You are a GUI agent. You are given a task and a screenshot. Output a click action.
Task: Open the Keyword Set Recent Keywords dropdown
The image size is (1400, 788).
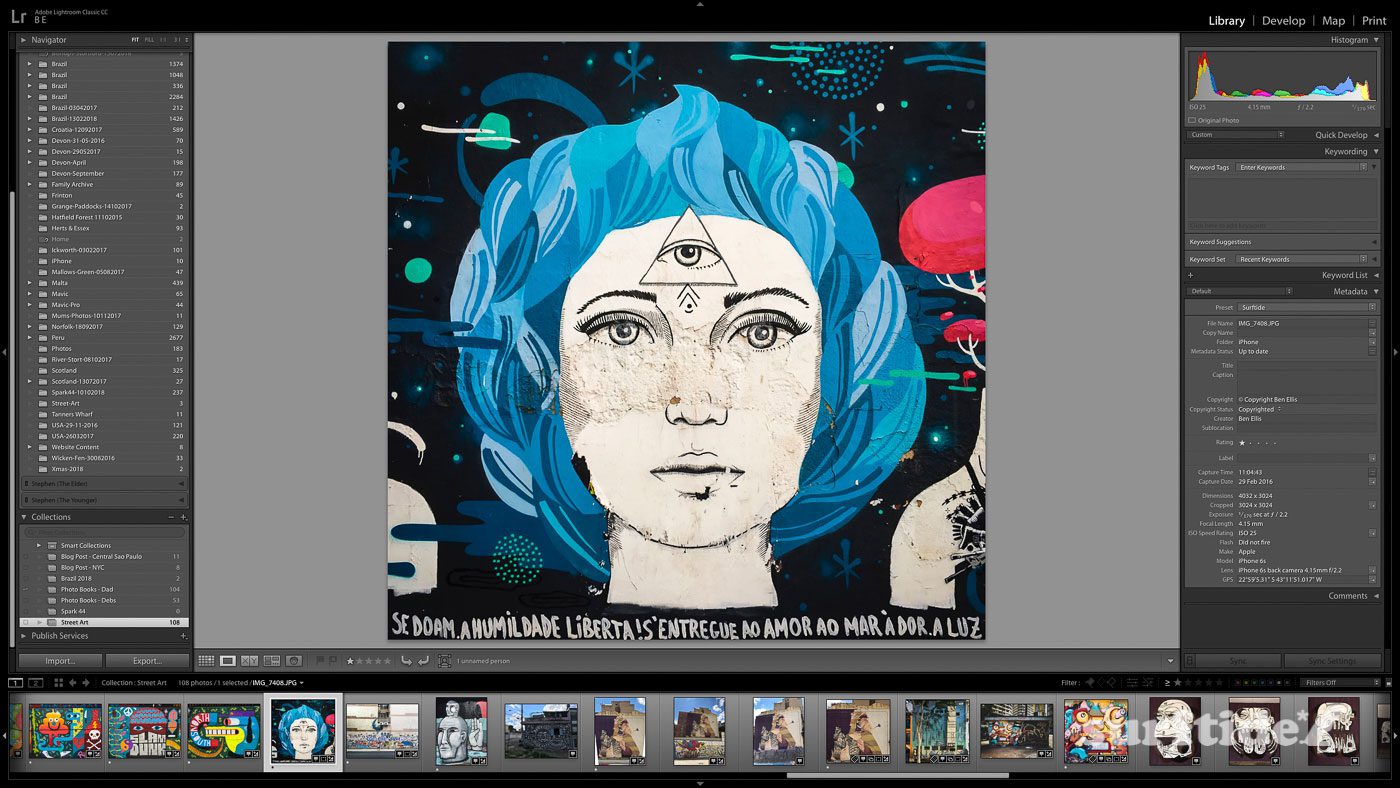(1299, 259)
